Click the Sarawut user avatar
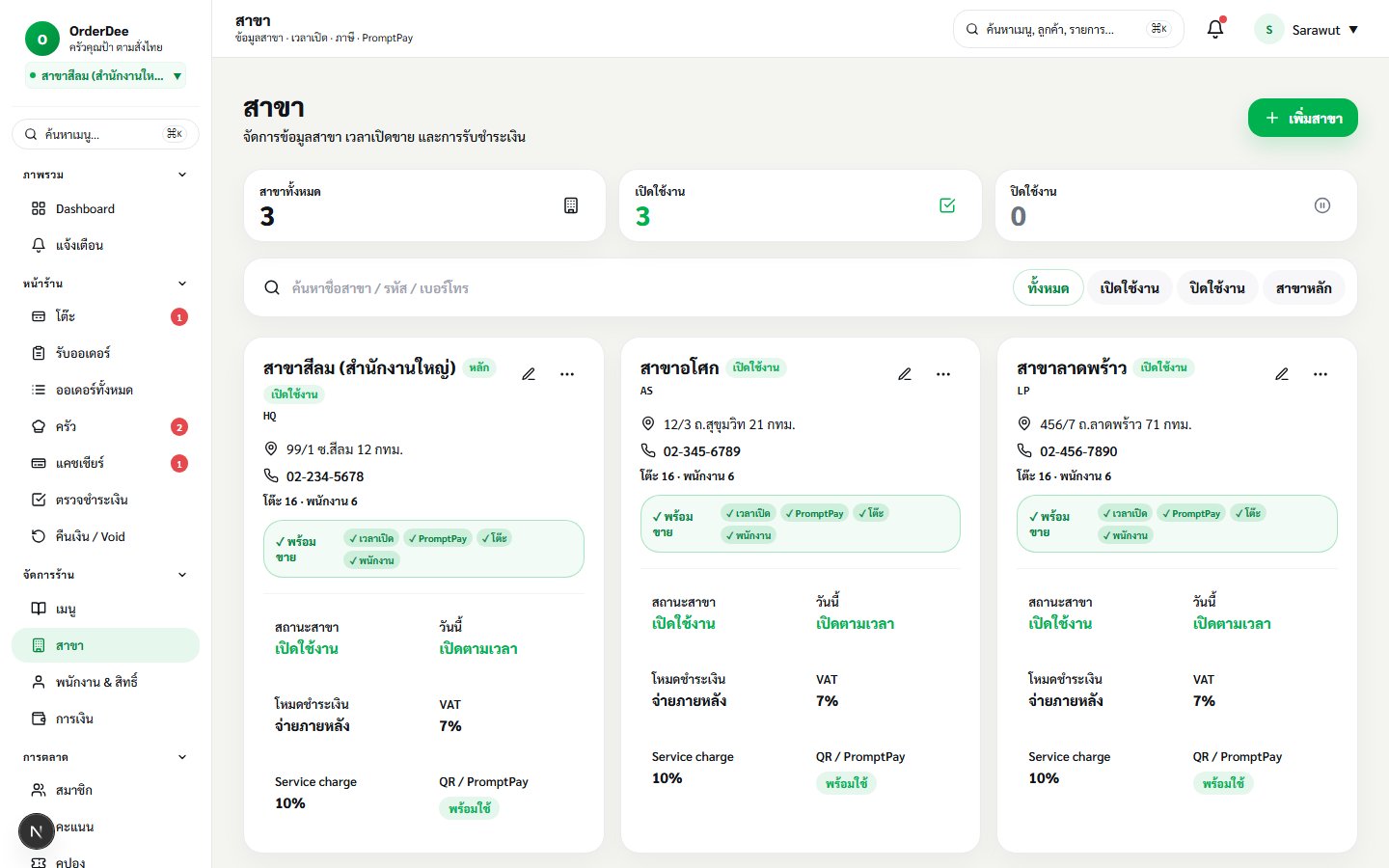This screenshot has width=1389, height=868. click(x=1268, y=29)
